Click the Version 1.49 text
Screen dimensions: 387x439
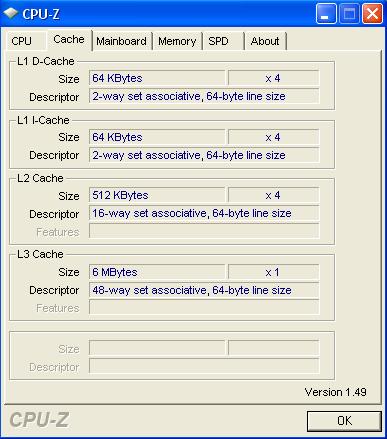pyautogui.click(x=335, y=392)
